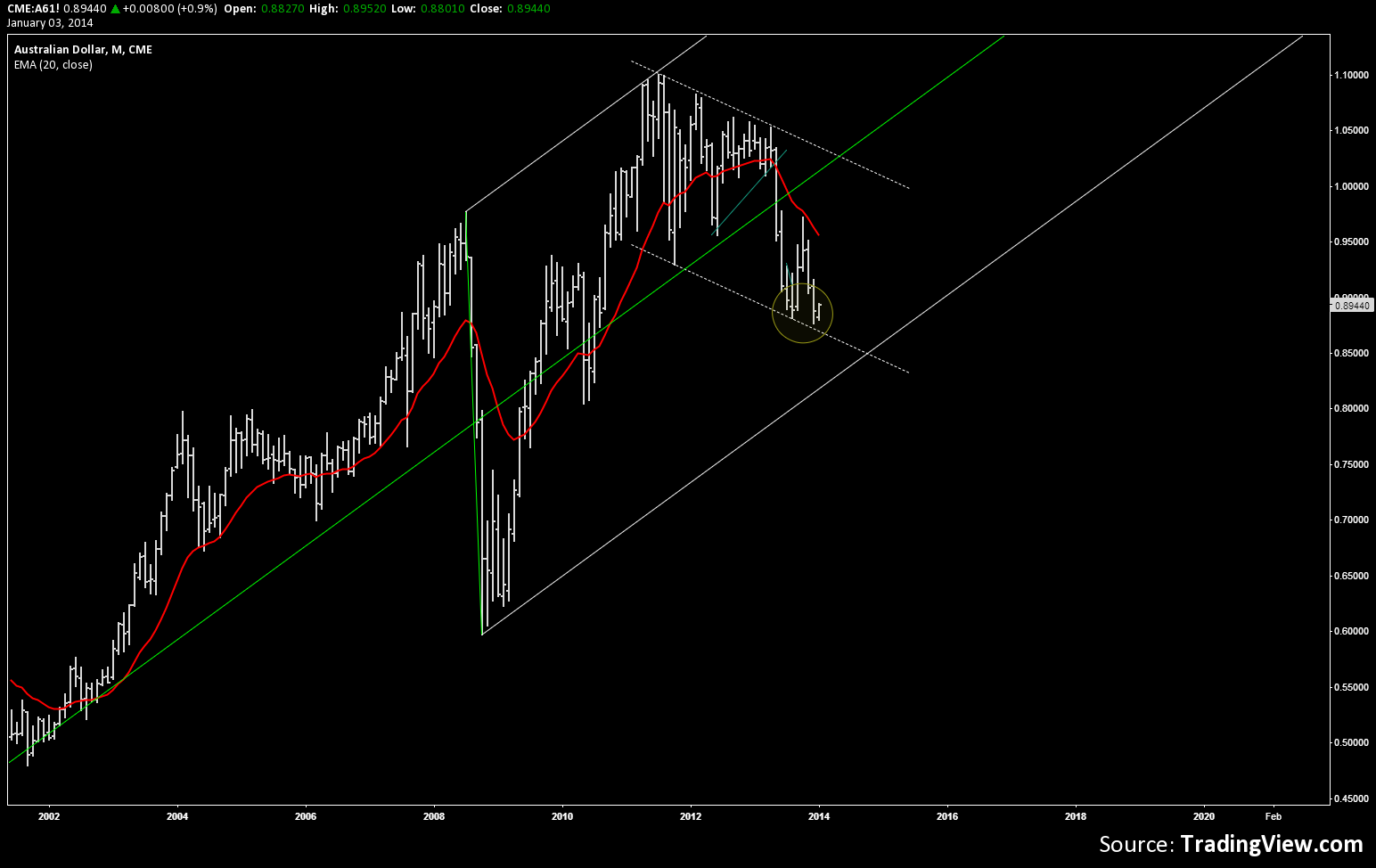The width and height of the screenshot is (1376, 868).
Task: Click the Low value 0.88010
Action: 444,8
